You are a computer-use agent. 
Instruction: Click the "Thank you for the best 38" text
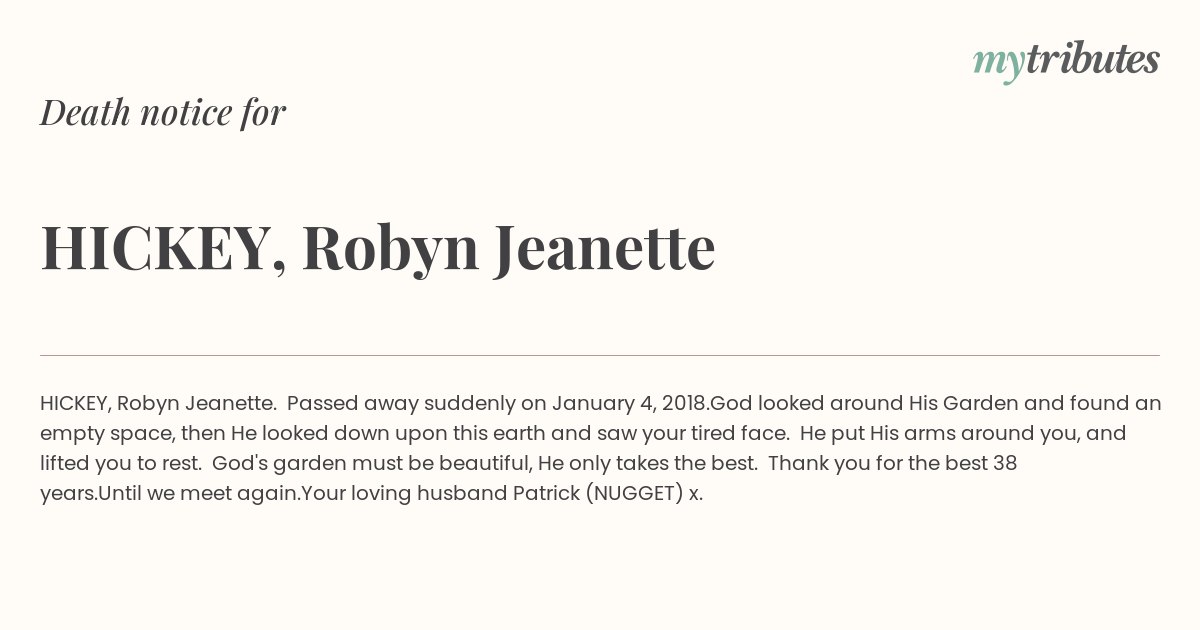(892, 464)
